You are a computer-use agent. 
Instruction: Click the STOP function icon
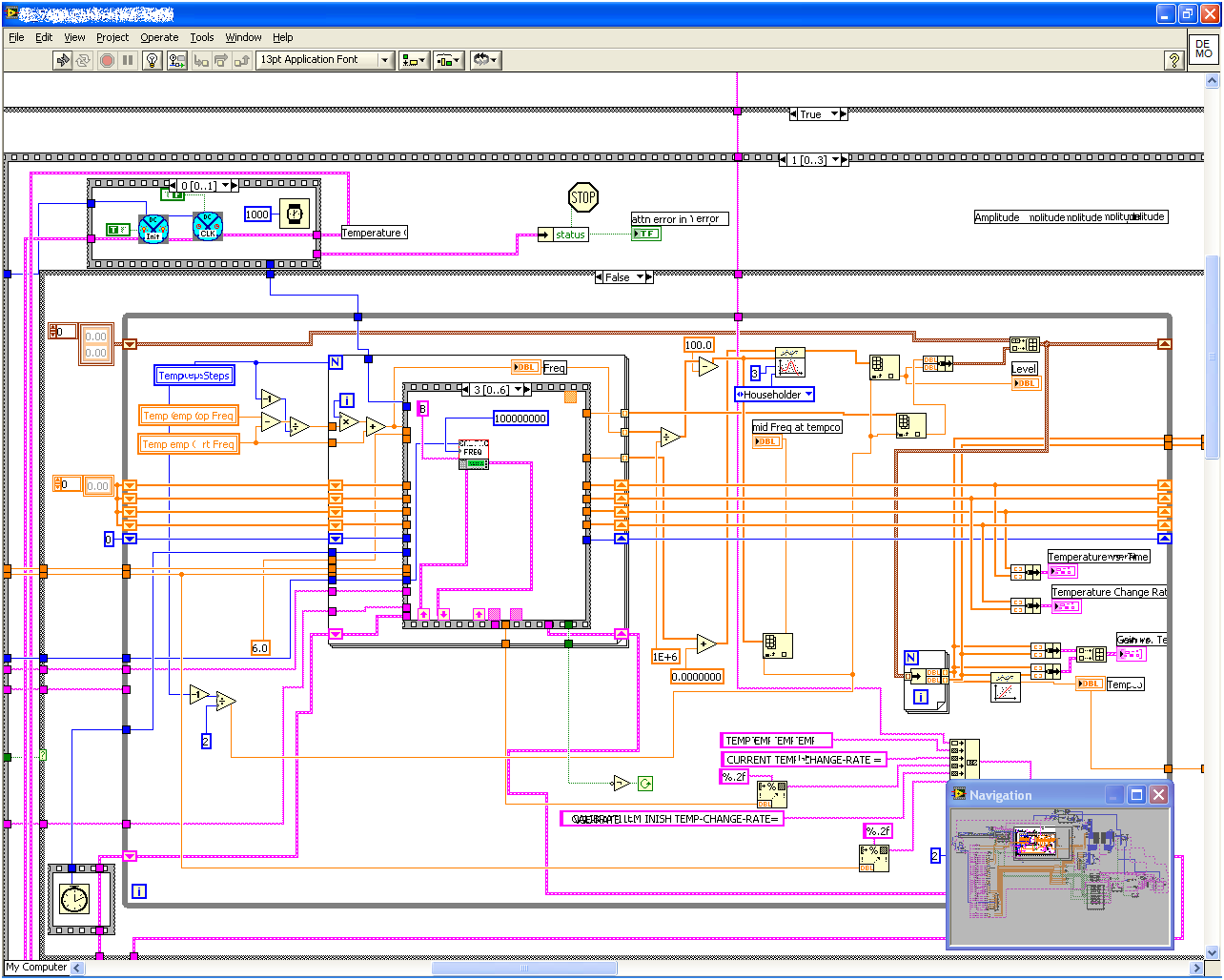pos(582,198)
